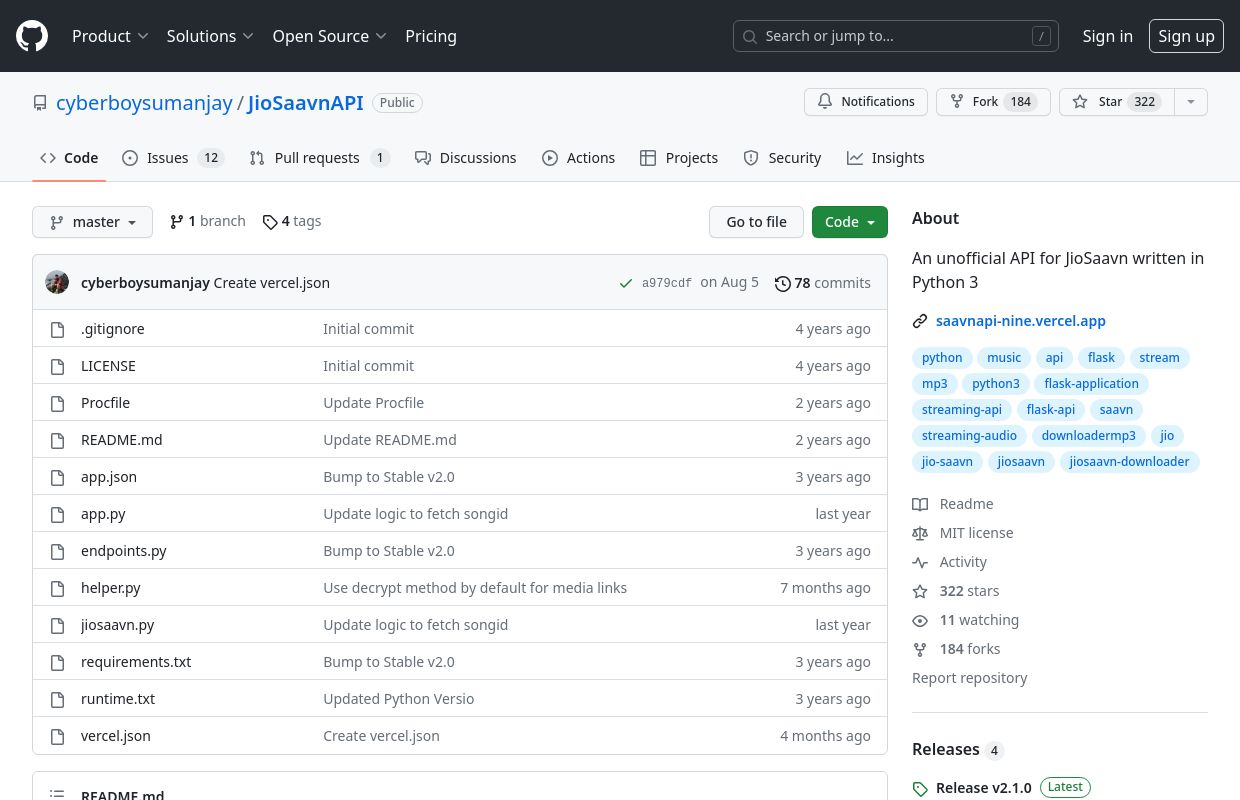
Task: Click the flask-application topic tag
Action: point(1092,384)
